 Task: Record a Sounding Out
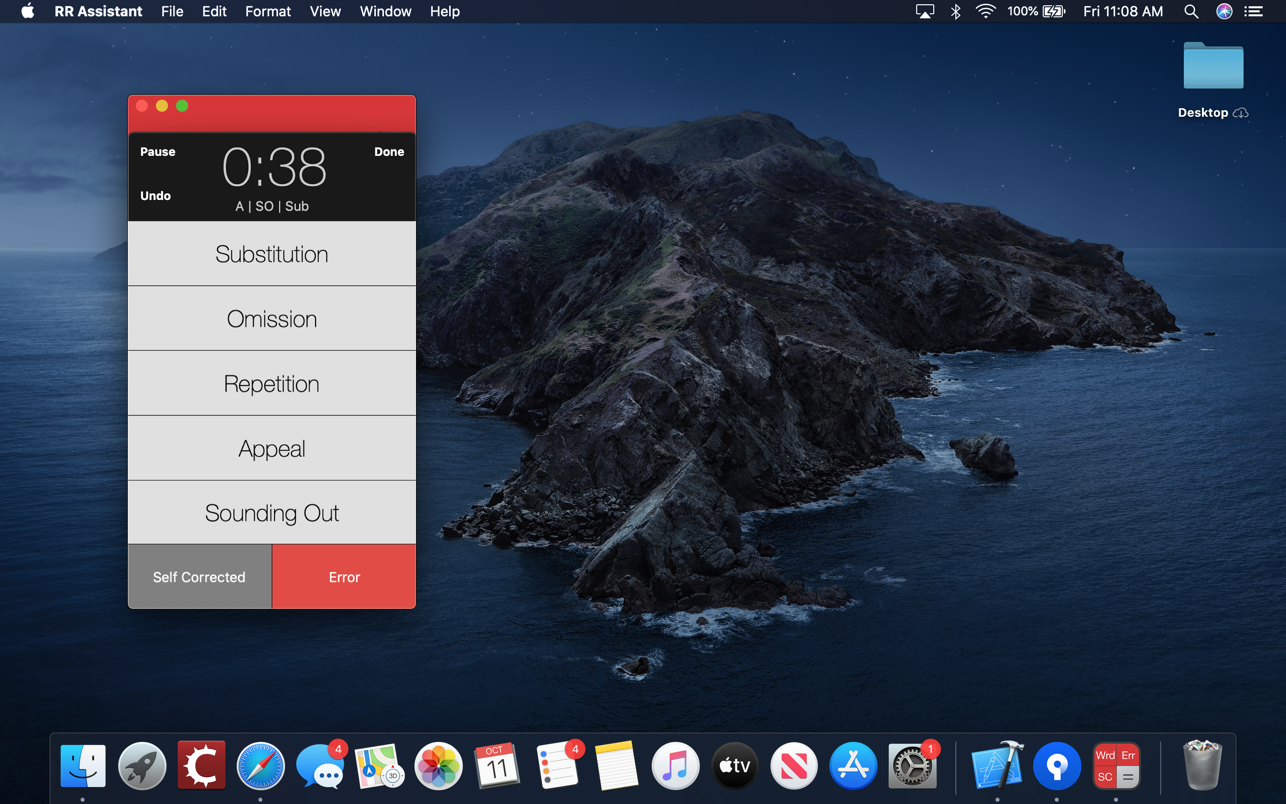272,513
